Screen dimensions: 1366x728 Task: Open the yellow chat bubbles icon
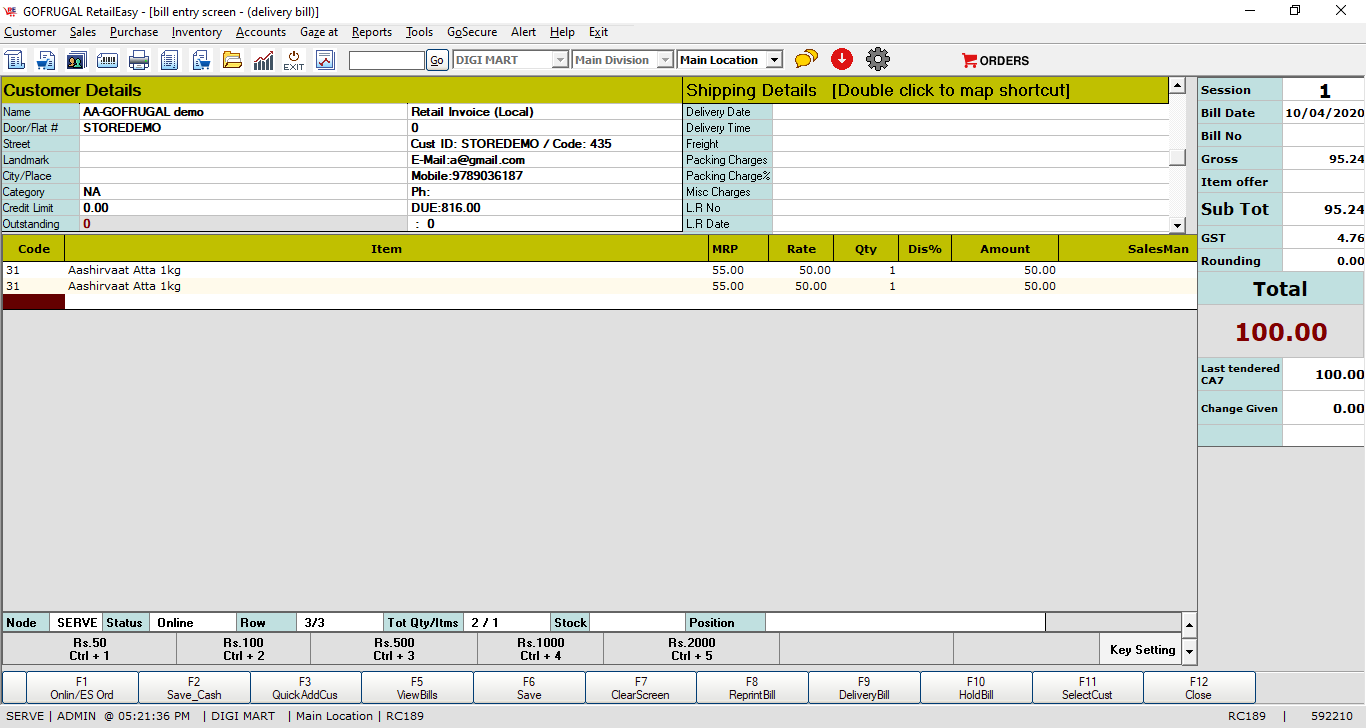point(806,60)
